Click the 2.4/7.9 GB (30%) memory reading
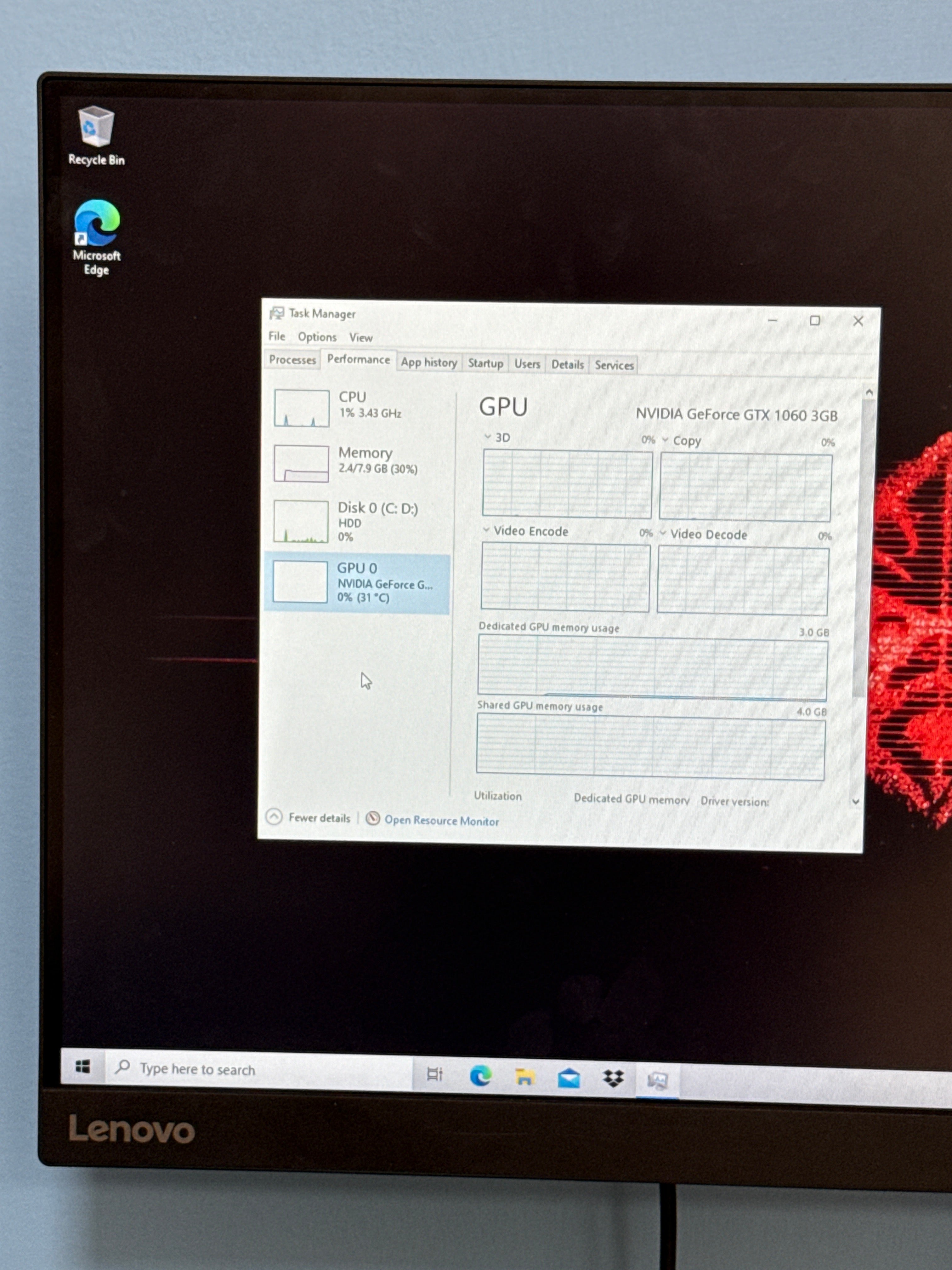The image size is (952, 1270). point(378,468)
